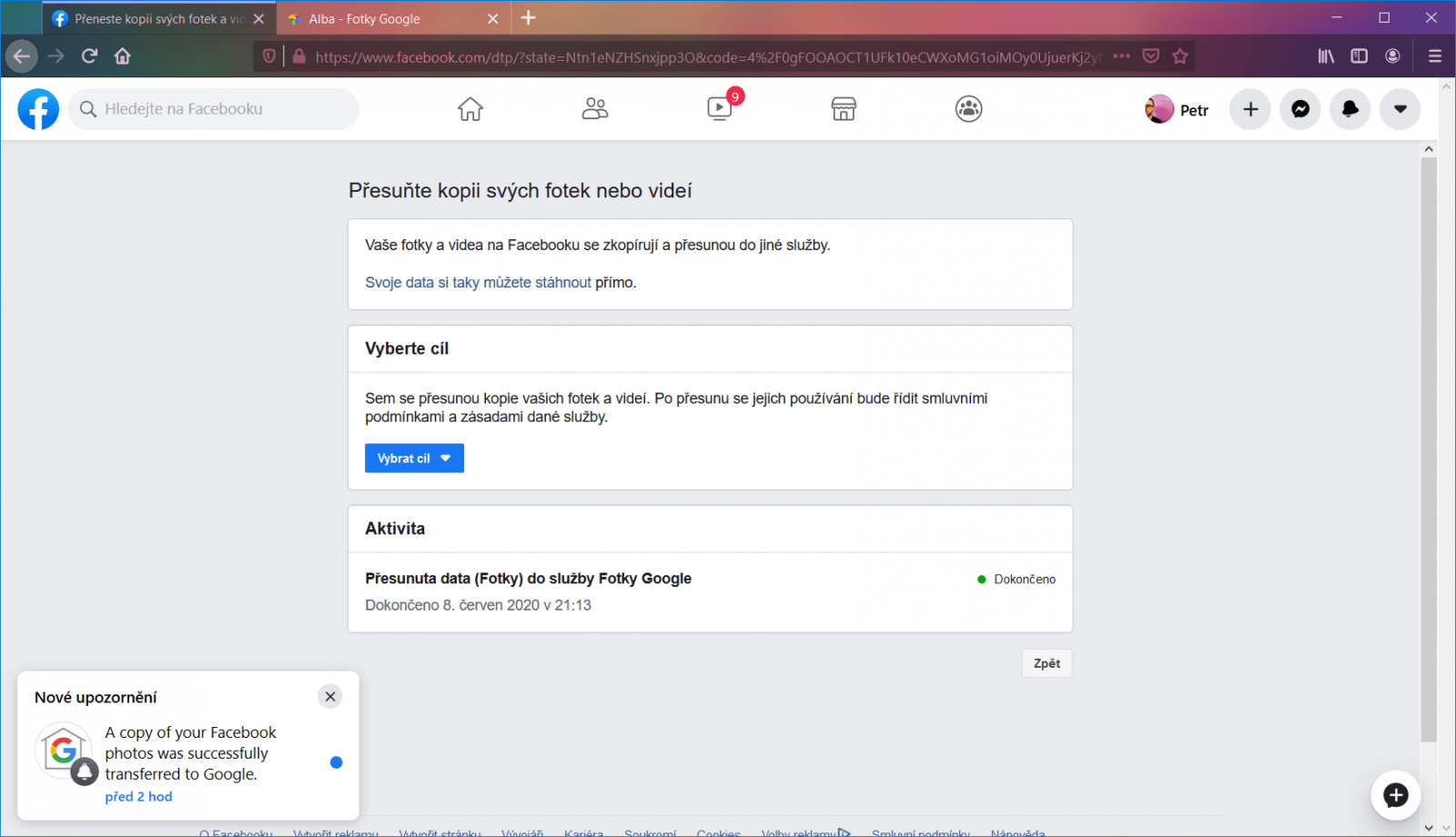The width and height of the screenshot is (1456, 837).
Task: Open the Watch videos icon with badge
Action: [720, 109]
